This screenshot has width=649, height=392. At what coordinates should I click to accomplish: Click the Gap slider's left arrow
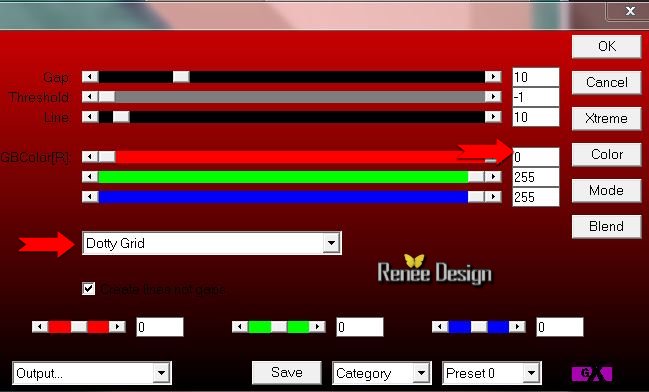pos(90,77)
